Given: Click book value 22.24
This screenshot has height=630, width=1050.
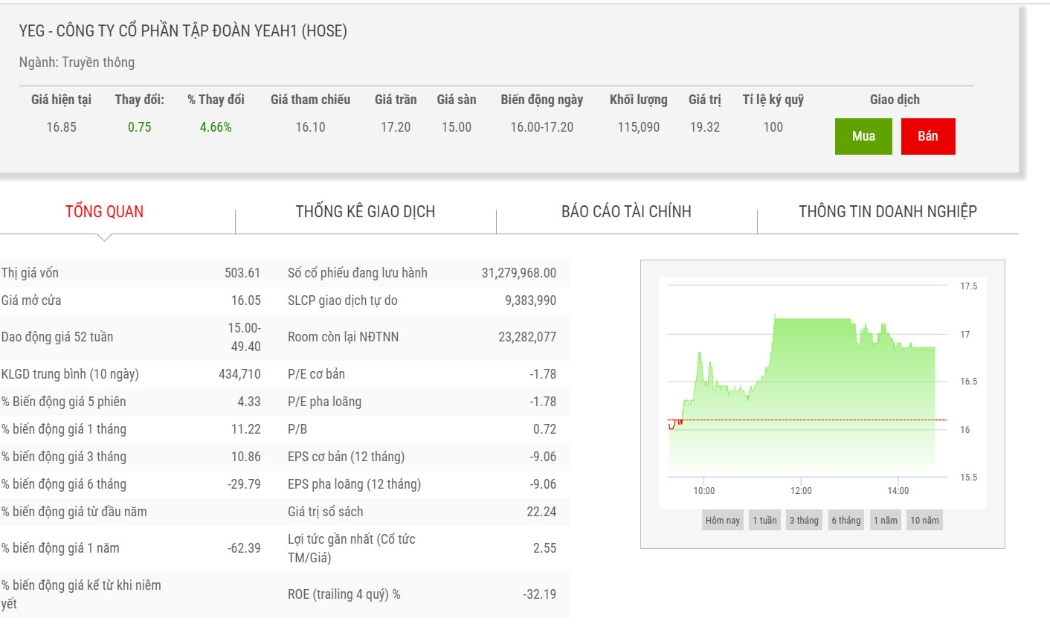Looking at the screenshot, I should (x=541, y=511).
